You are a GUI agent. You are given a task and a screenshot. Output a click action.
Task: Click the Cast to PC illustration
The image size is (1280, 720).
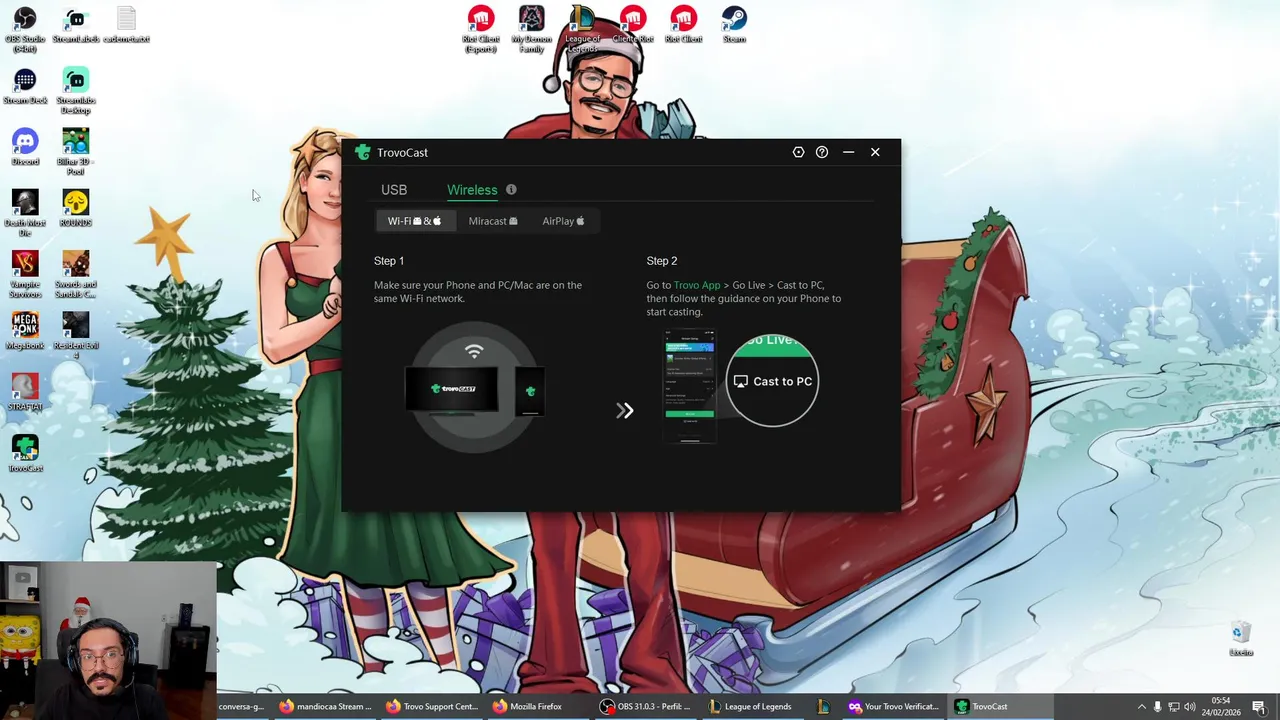772,381
